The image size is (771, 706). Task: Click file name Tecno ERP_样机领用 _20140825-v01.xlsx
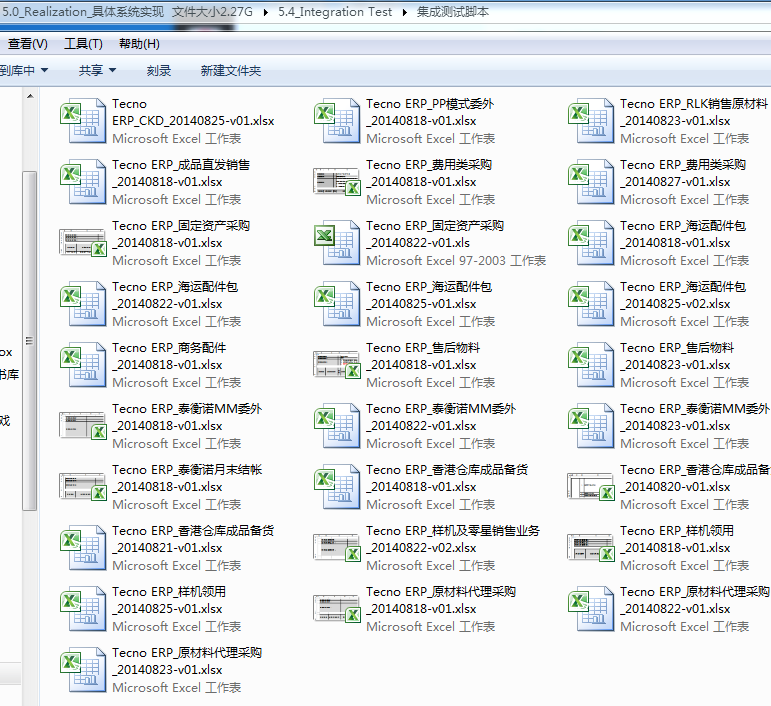point(169,600)
